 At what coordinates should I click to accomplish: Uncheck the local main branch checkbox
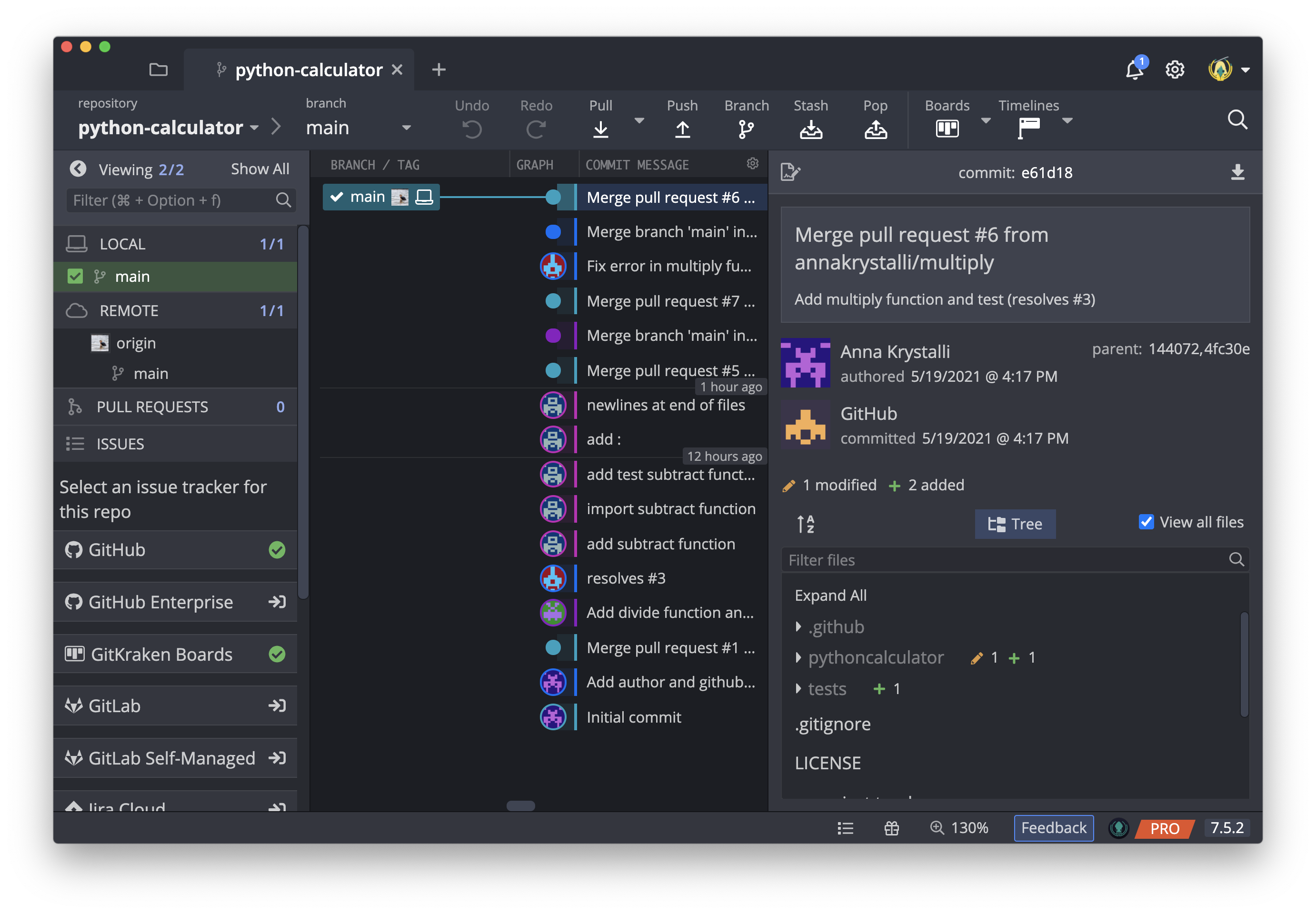pos(75,277)
